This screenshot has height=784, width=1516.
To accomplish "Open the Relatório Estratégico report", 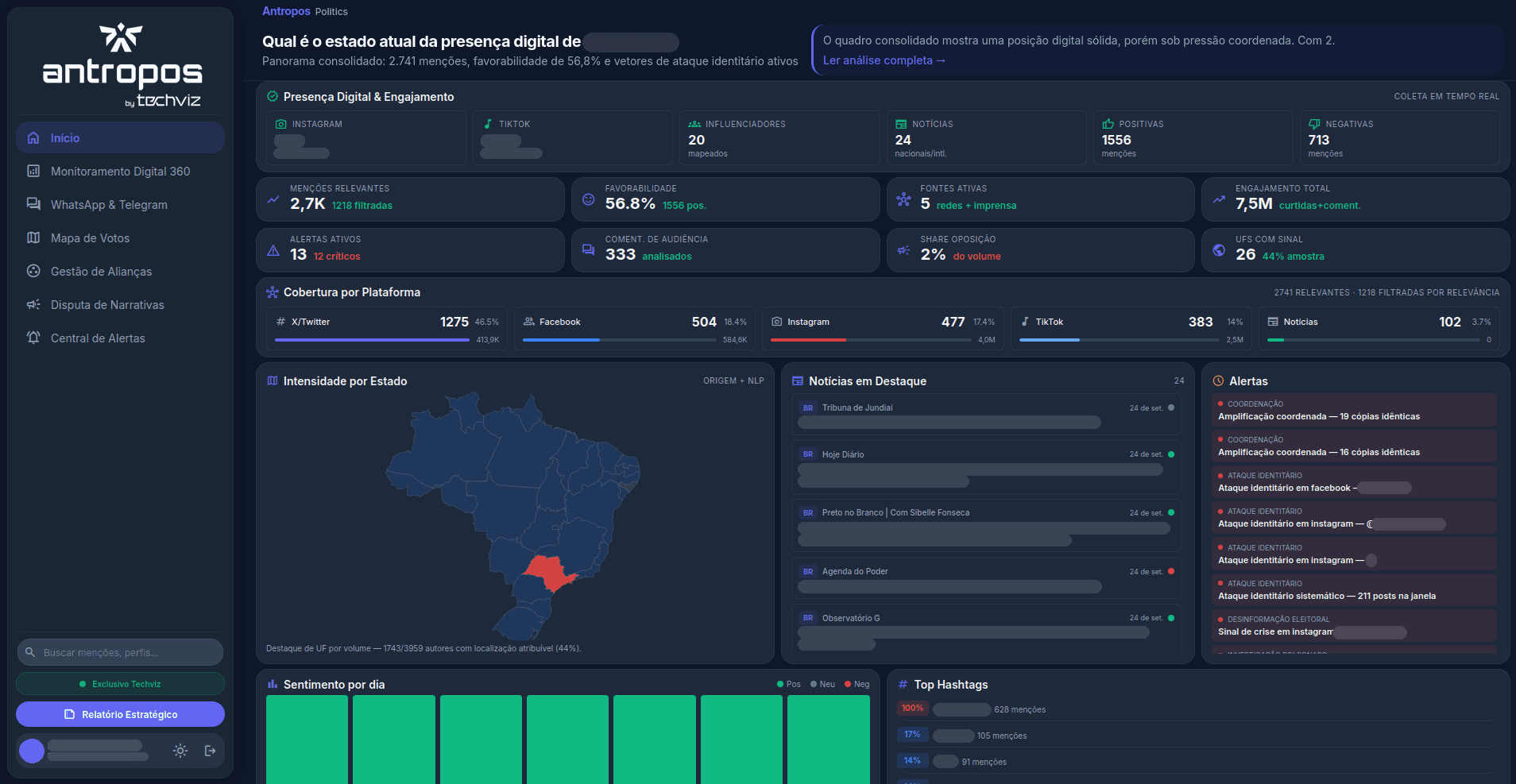I will click(x=120, y=714).
